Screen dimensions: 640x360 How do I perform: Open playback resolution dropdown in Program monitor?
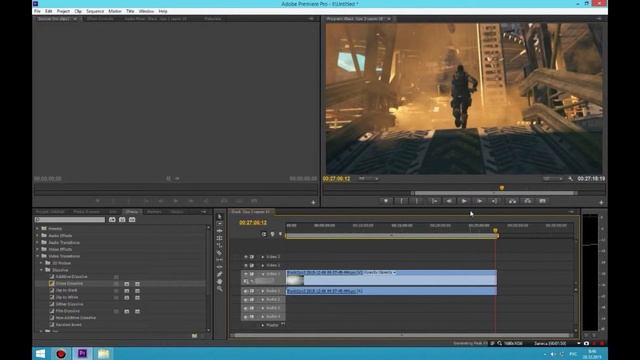pyautogui.click(x=553, y=179)
